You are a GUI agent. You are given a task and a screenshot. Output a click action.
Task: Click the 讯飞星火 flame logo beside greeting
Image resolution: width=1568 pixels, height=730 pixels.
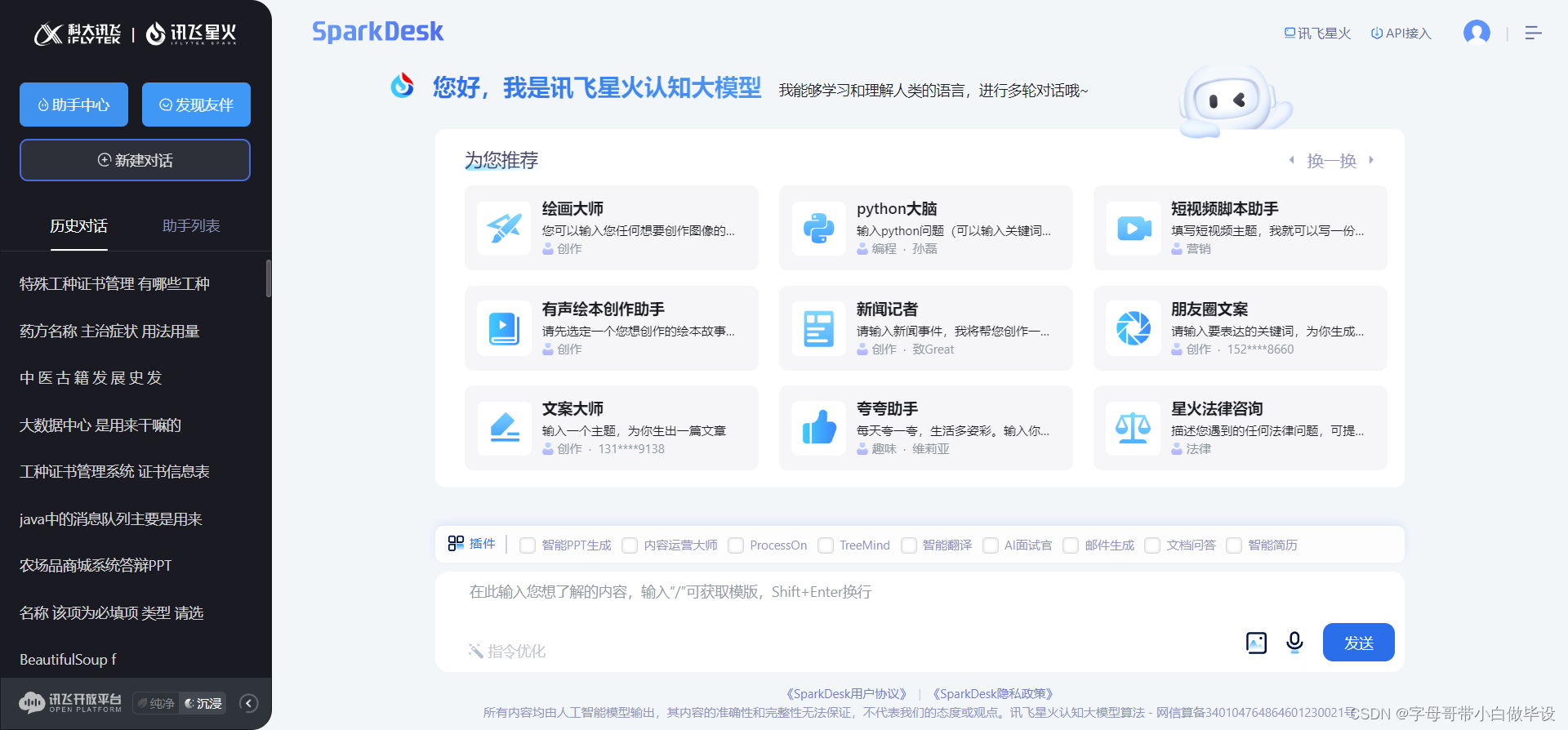point(402,85)
